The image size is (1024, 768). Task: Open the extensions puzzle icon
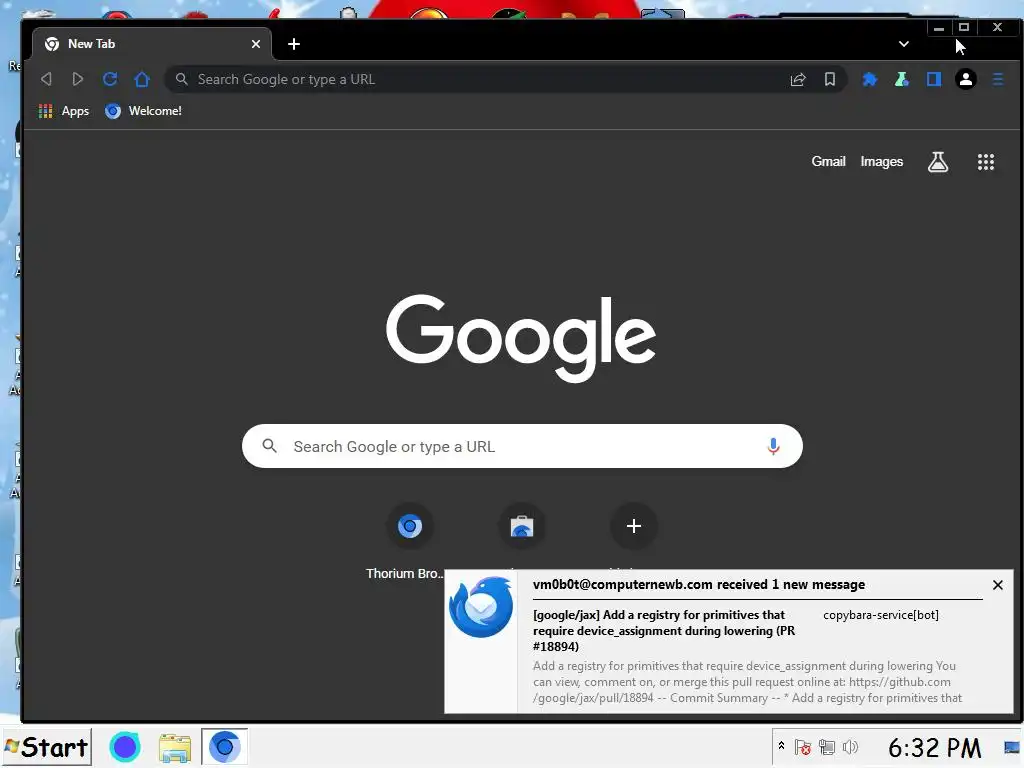(x=869, y=80)
